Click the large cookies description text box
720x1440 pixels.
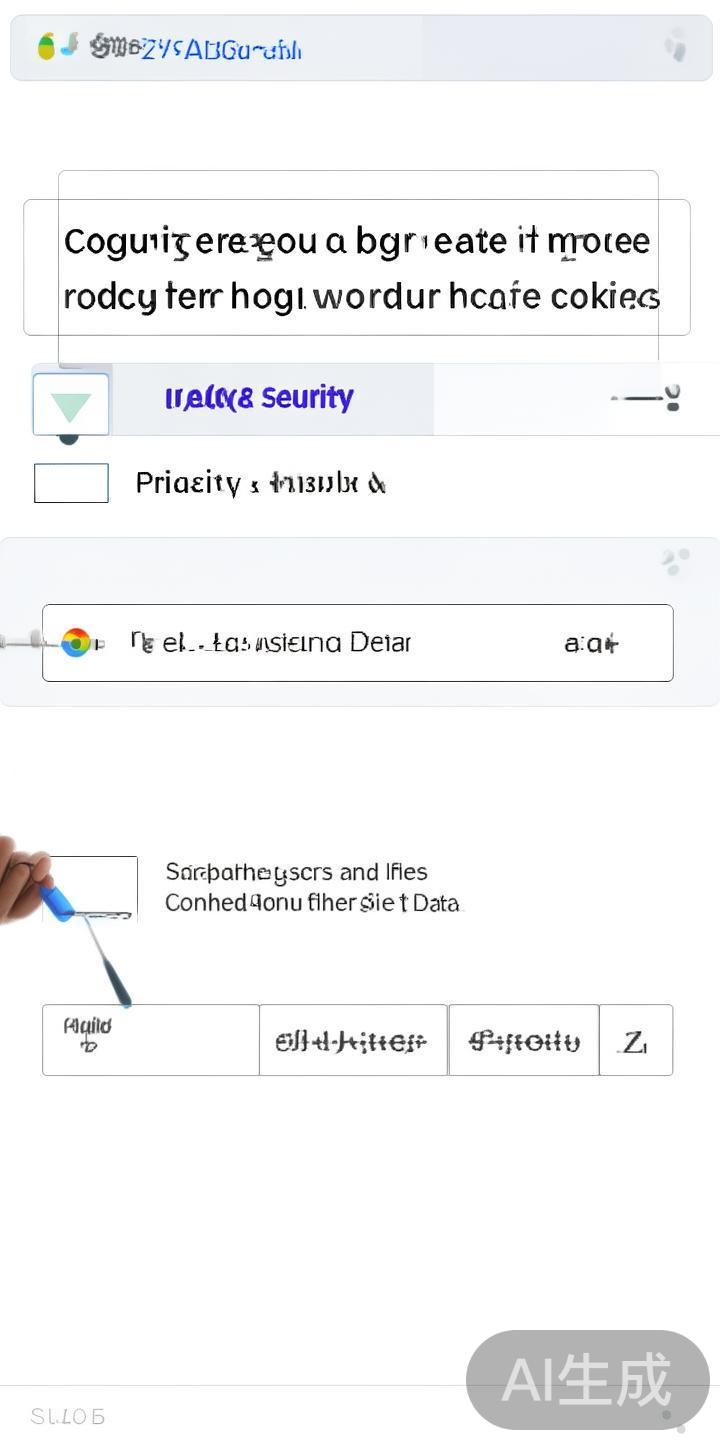click(x=357, y=268)
